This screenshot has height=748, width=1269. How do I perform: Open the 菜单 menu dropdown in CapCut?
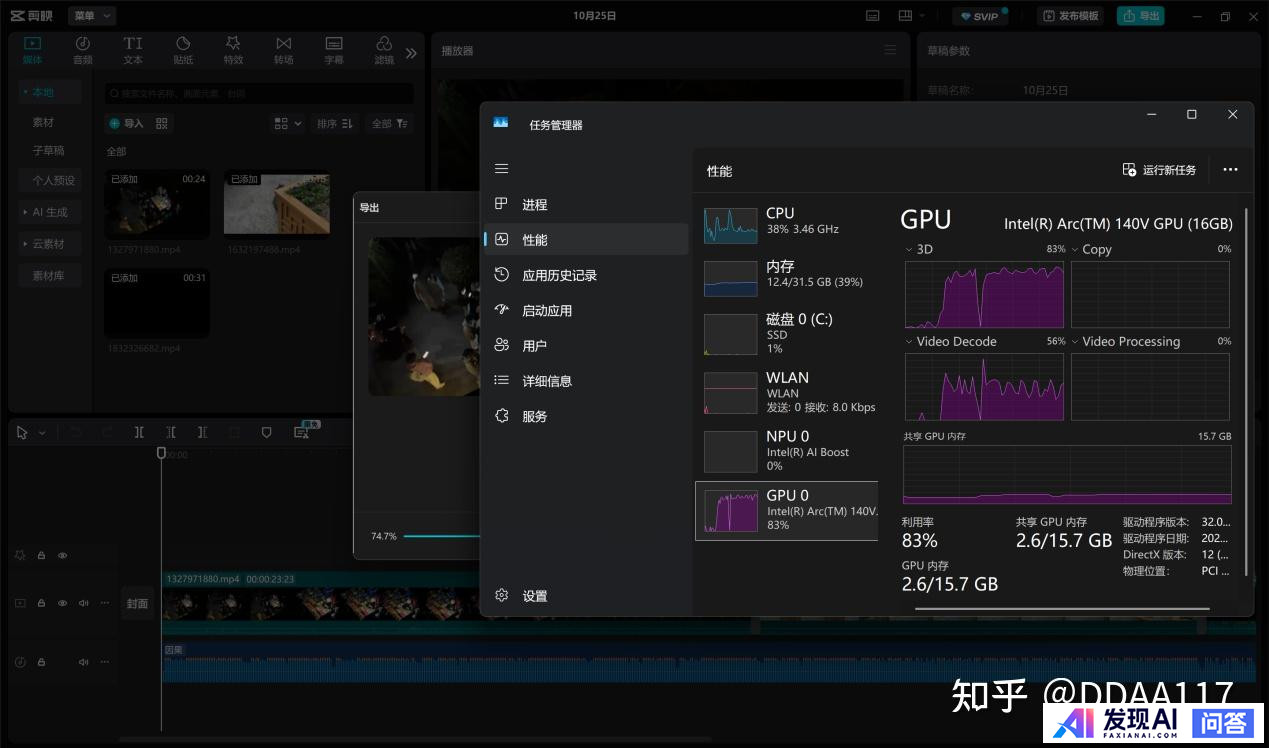coord(92,16)
